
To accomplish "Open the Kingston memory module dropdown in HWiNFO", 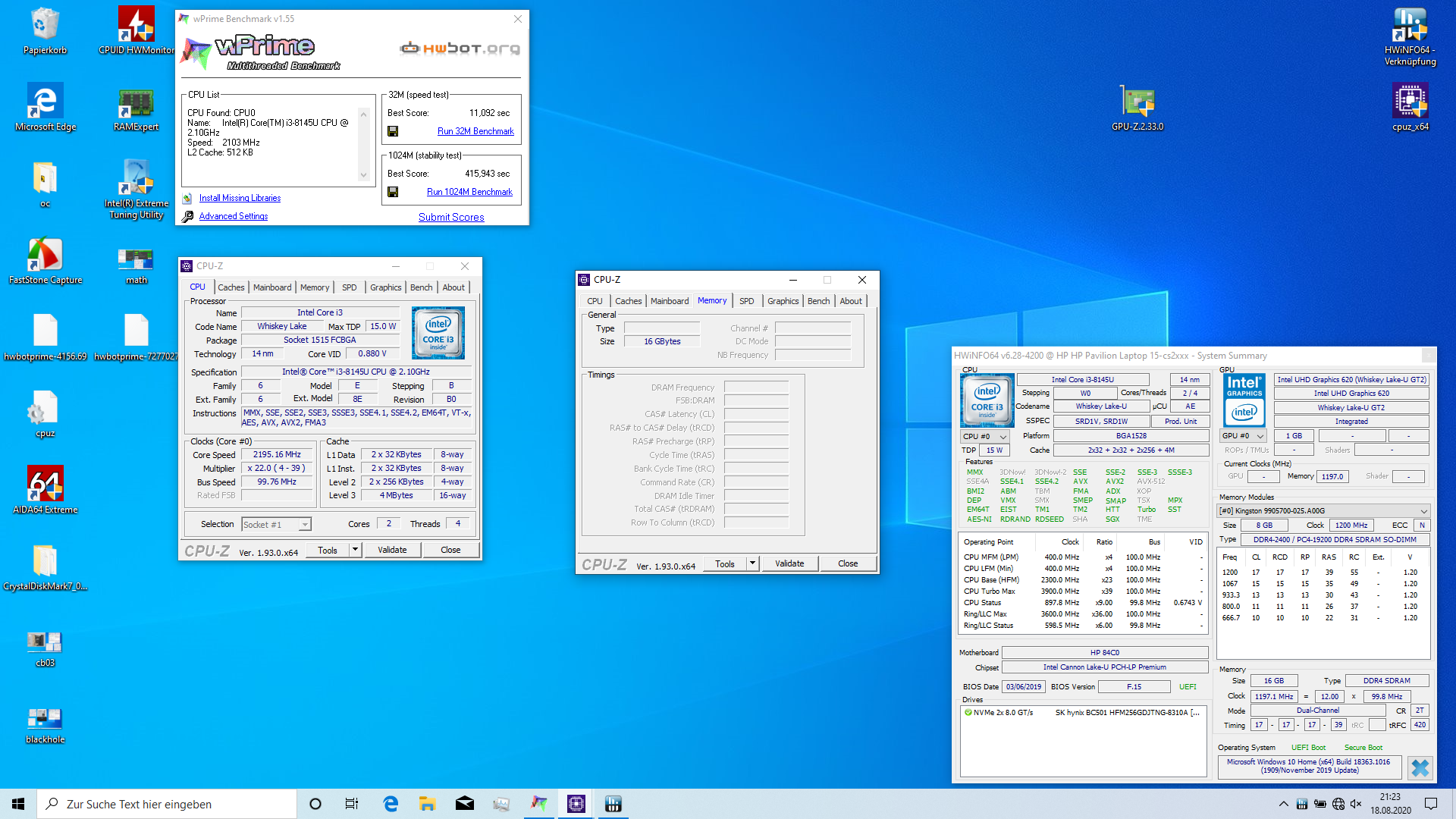I will pos(1323,511).
